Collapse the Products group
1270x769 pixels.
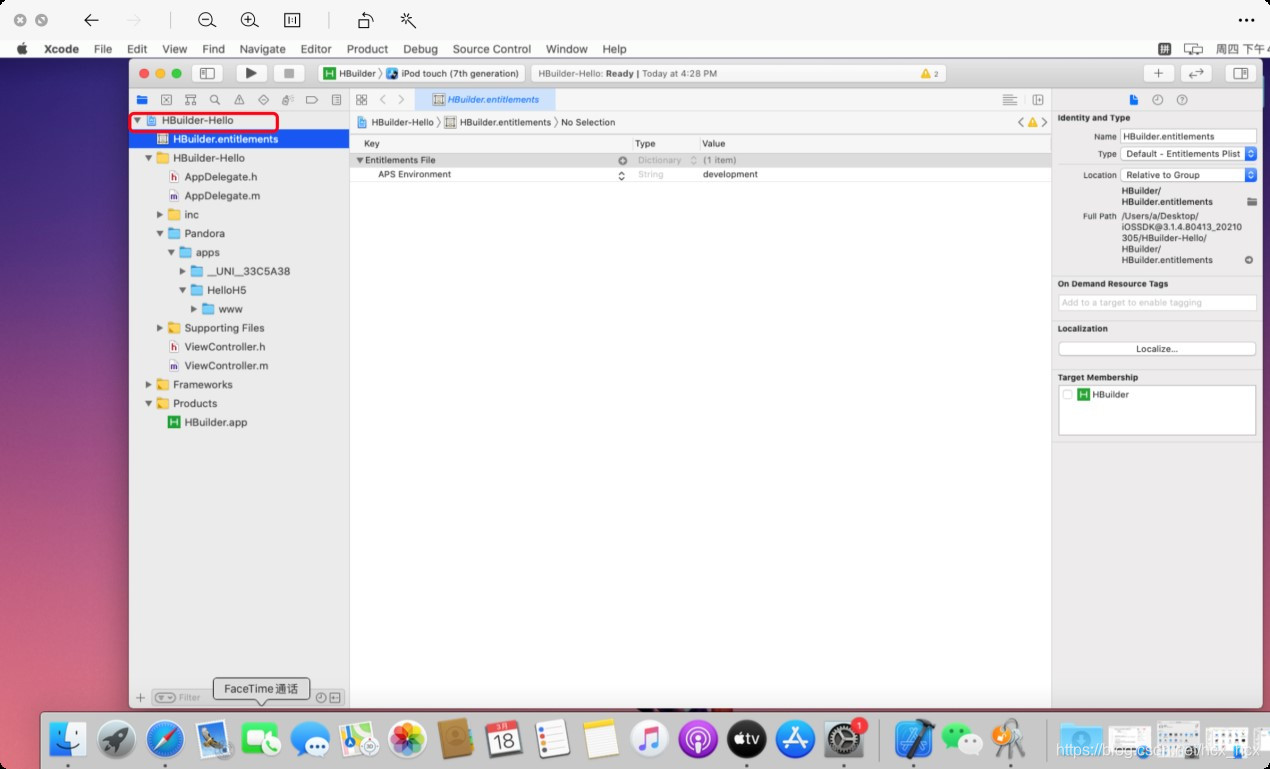point(149,404)
